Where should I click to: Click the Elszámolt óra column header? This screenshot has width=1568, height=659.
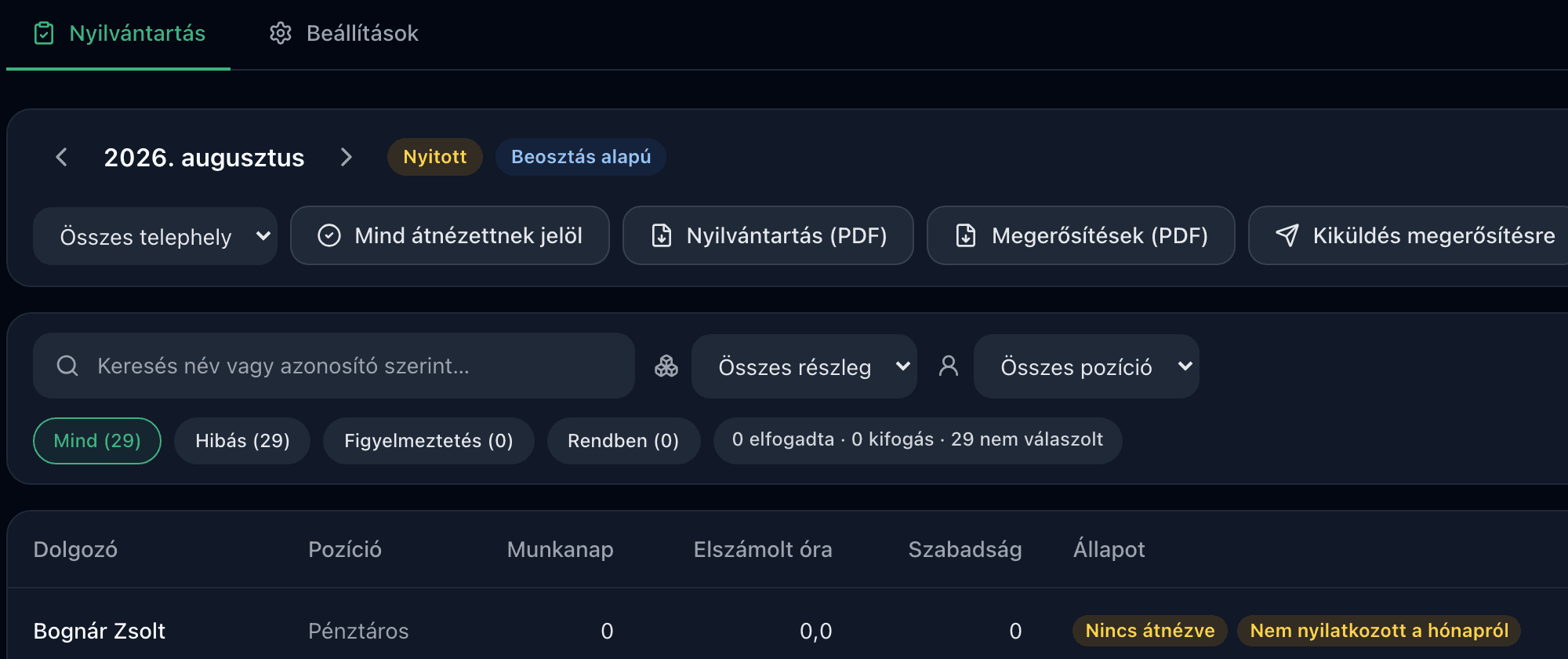pos(763,549)
